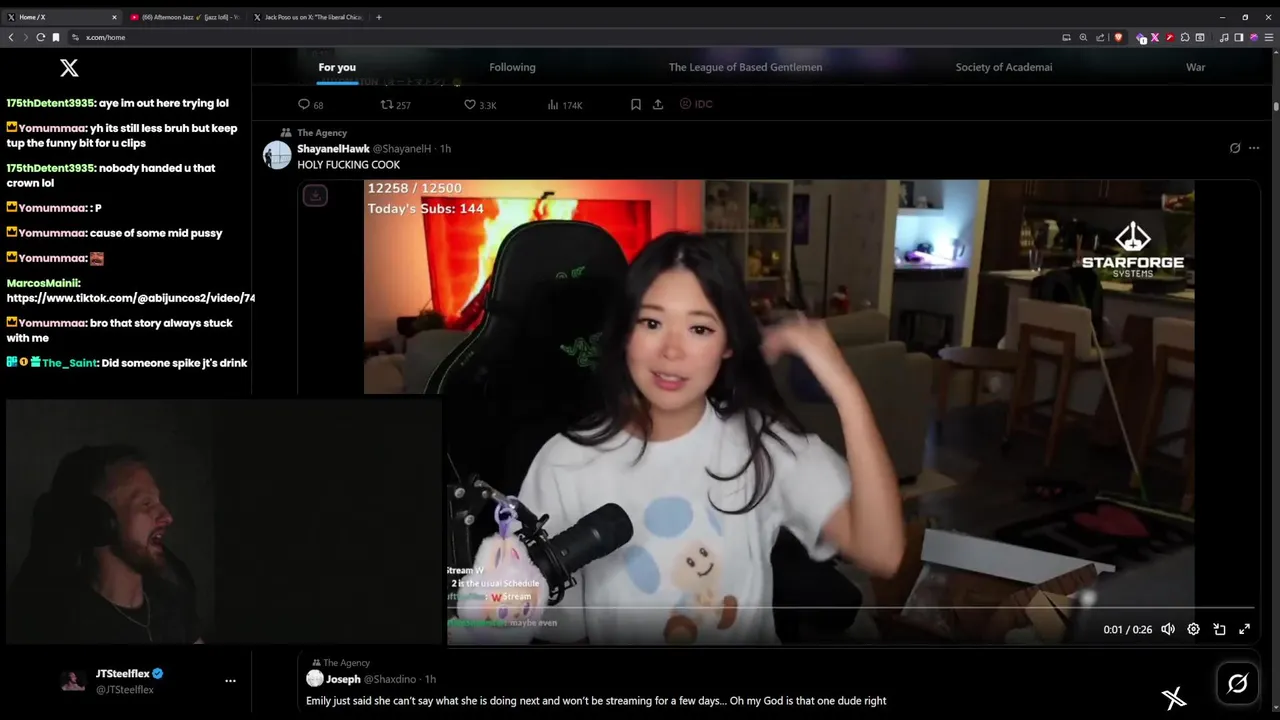Close the Home / X browser tab

click(x=114, y=17)
